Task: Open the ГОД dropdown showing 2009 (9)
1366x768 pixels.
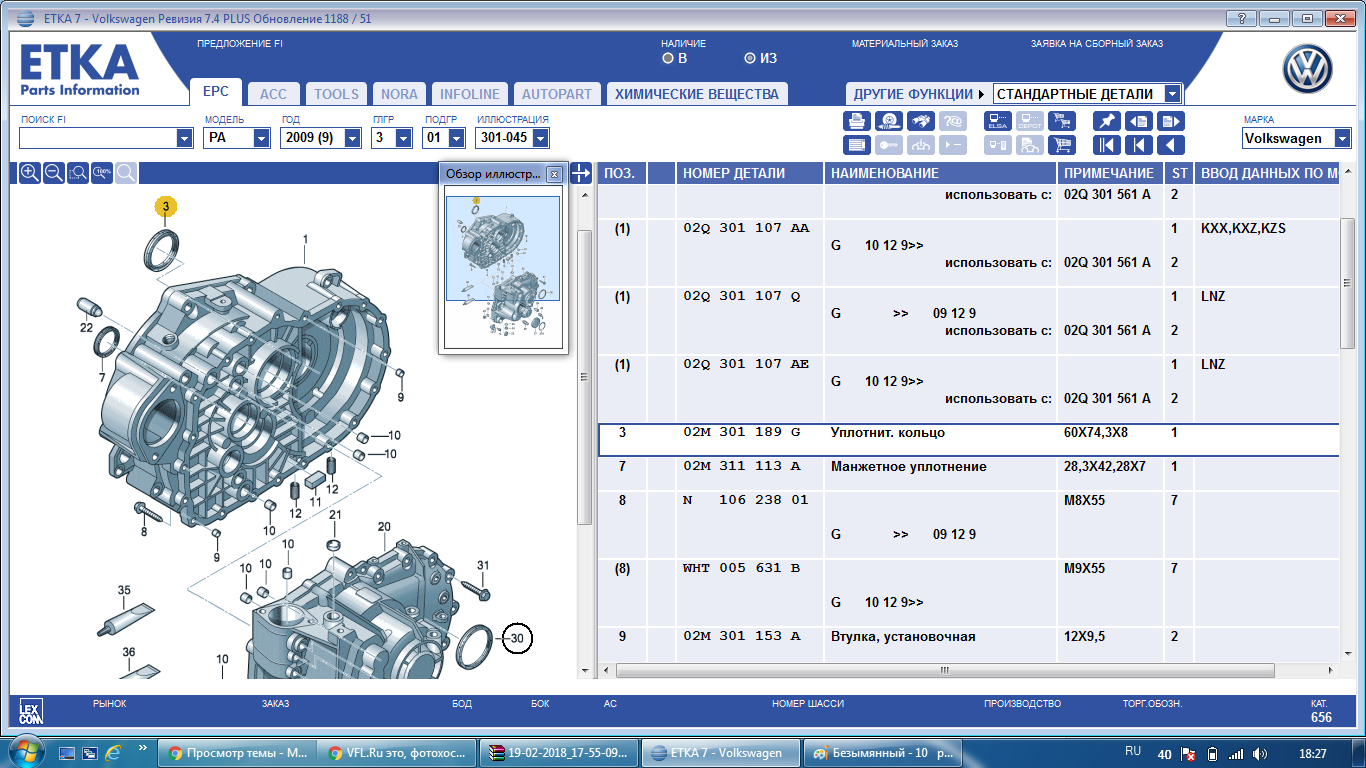Action: coord(352,138)
